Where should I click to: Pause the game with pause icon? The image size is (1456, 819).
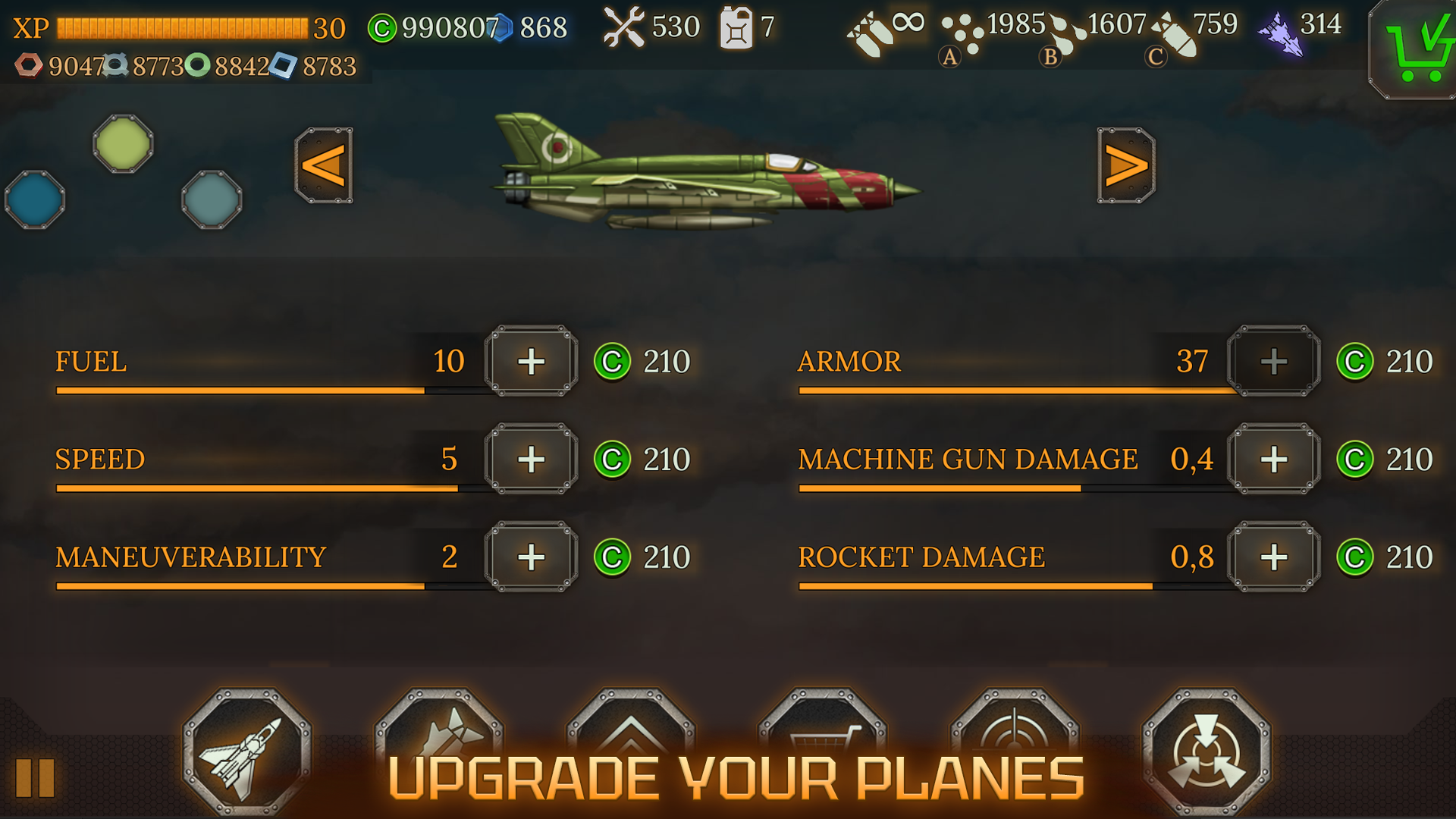coord(35,777)
